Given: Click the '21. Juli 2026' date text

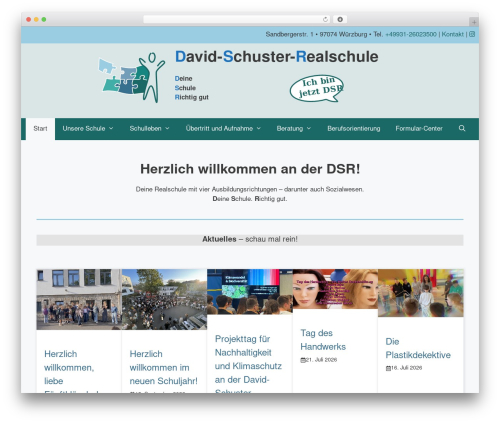Looking at the screenshot, I should (x=321, y=360).
